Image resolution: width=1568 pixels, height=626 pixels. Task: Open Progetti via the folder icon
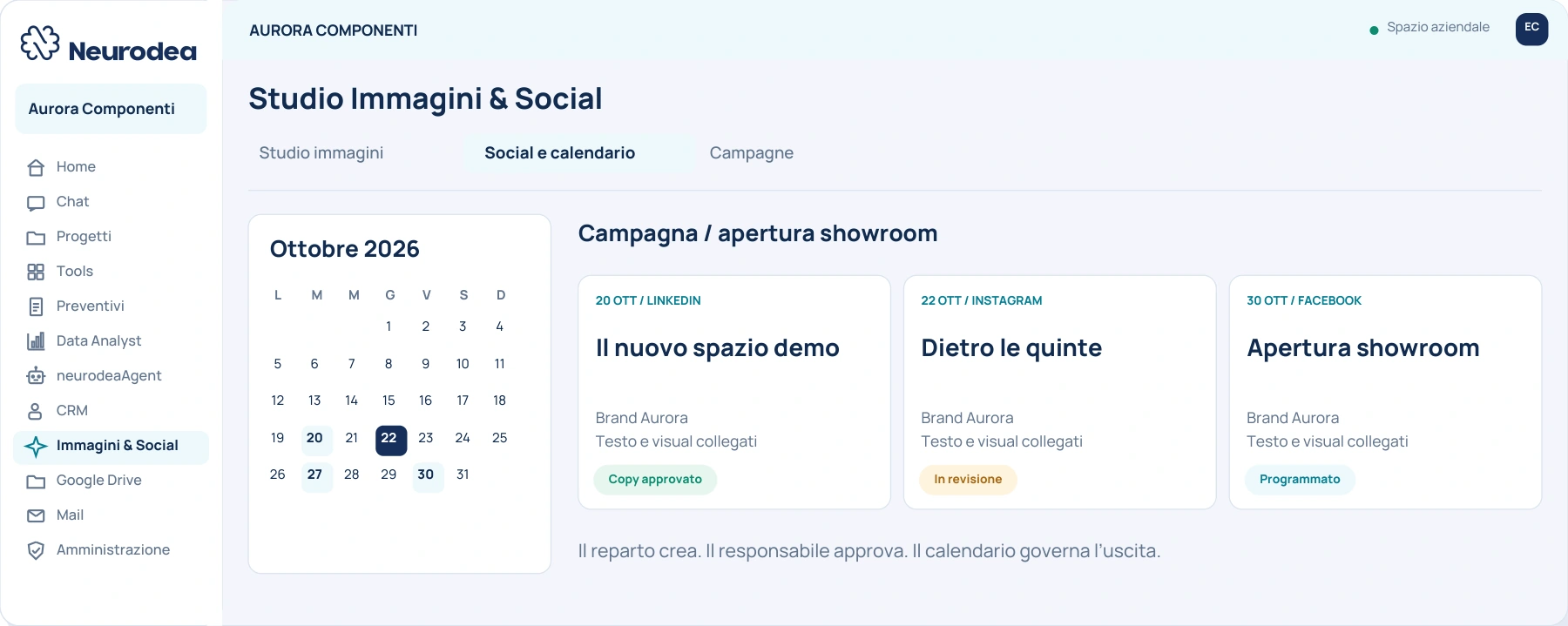[x=36, y=238]
